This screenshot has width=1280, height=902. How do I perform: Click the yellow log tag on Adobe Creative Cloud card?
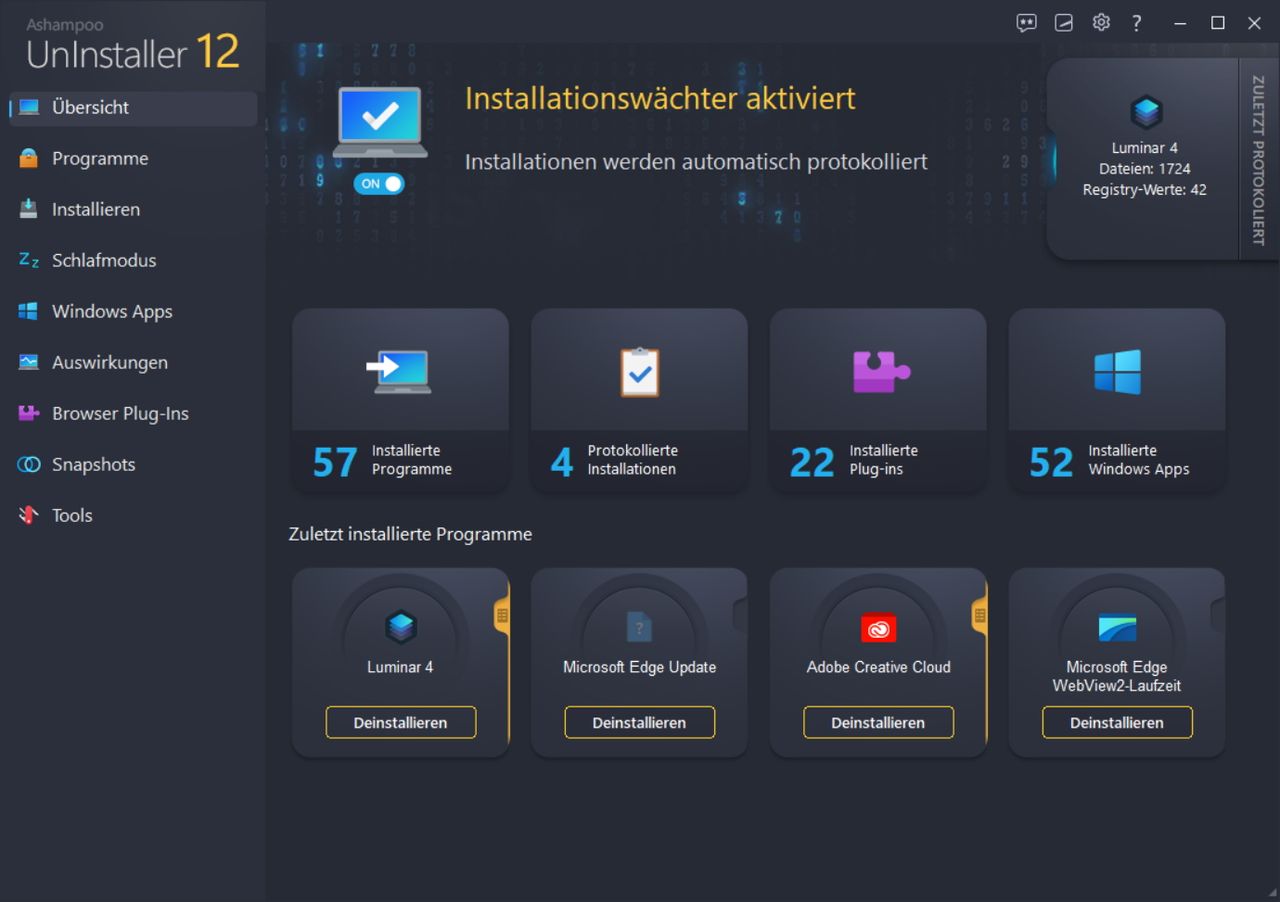pyautogui.click(x=979, y=616)
